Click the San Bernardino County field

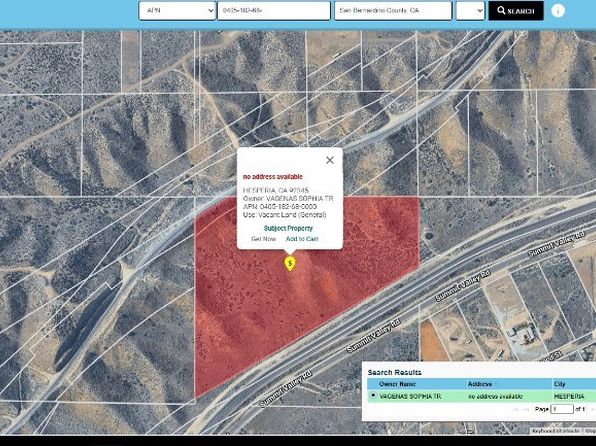(393, 11)
